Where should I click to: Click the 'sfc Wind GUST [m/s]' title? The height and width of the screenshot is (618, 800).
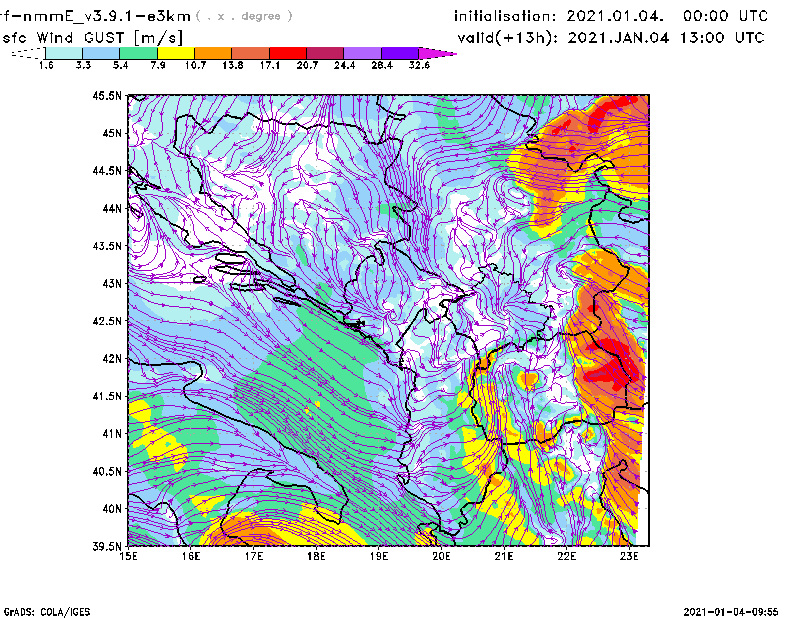92,38
